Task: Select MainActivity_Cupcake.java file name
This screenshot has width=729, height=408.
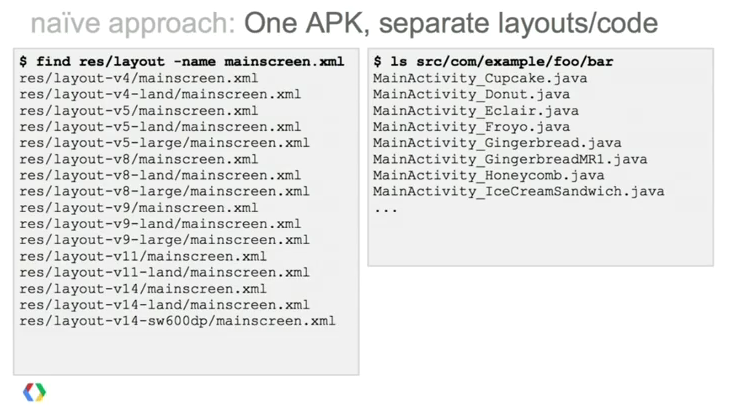Action: pos(480,78)
